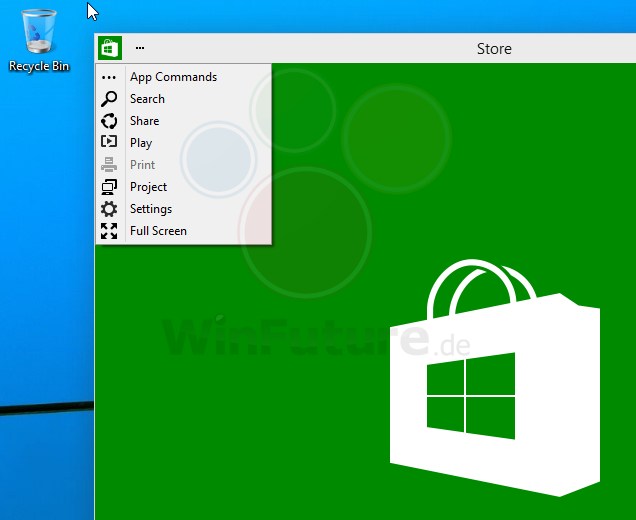The width and height of the screenshot is (636, 520).
Task: Click the green Store app icon in title bar
Action: coord(110,48)
